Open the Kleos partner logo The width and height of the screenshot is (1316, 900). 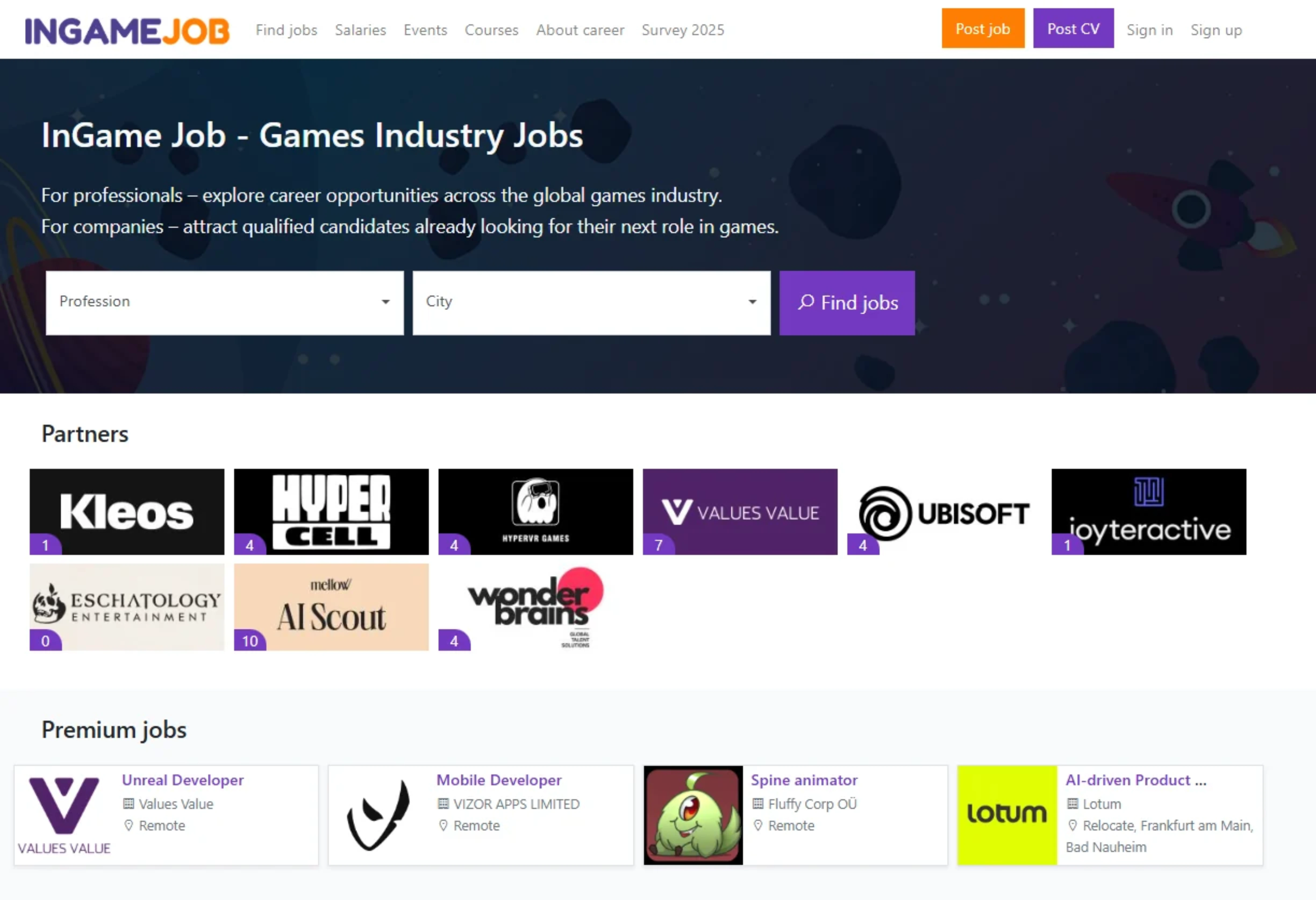click(127, 512)
